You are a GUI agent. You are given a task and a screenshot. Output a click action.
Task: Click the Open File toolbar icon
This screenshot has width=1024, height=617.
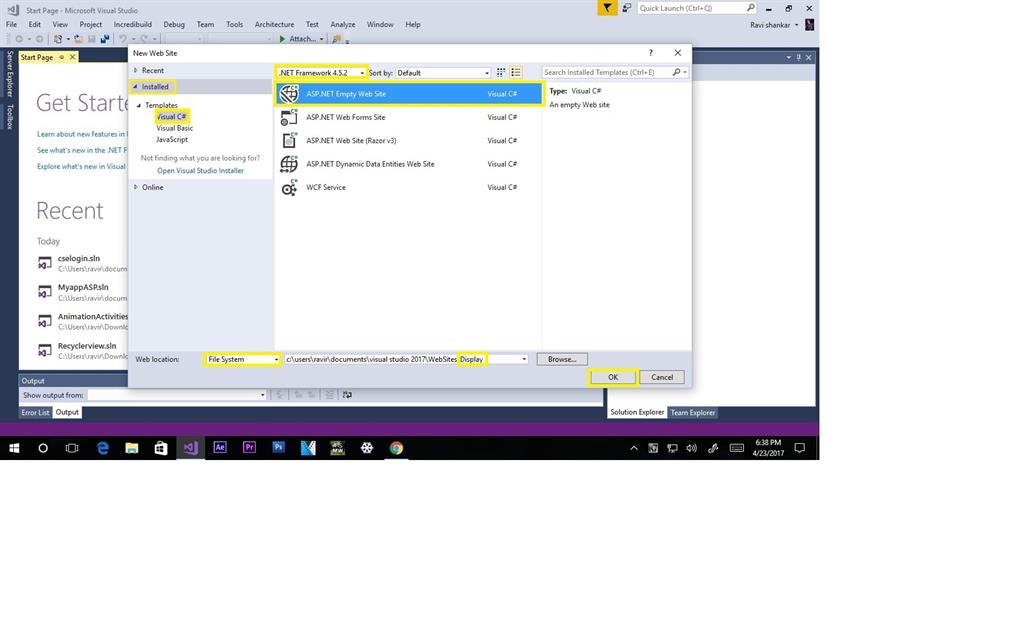pos(78,39)
